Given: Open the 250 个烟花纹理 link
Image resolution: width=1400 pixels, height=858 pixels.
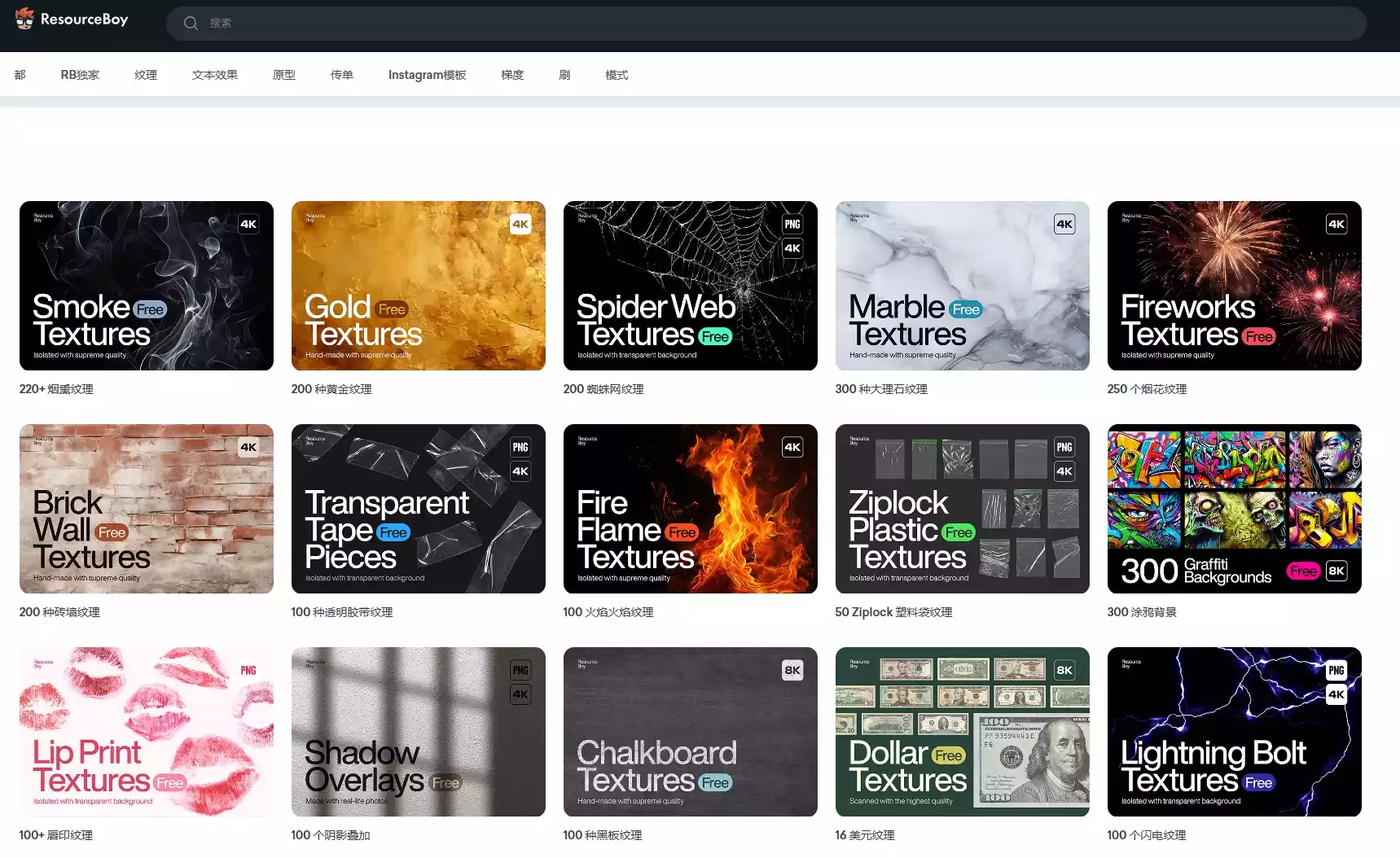Looking at the screenshot, I should tap(1147, 389).
